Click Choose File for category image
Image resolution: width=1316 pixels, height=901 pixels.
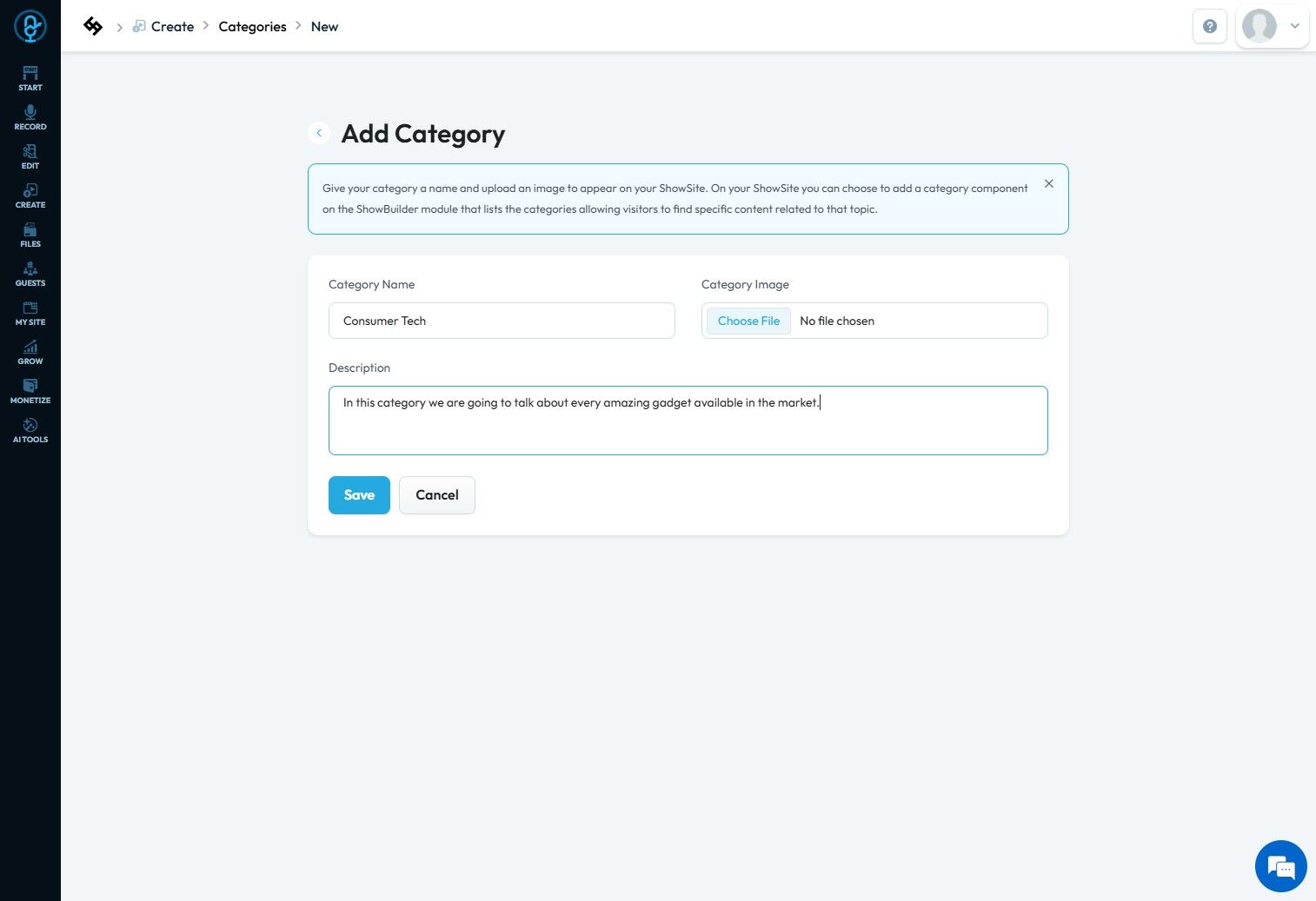click(x=748, y=321)
